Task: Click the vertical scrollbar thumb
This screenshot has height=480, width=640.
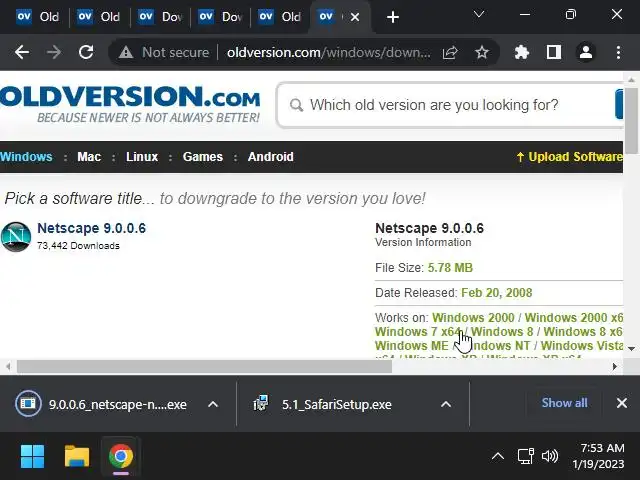Action: pos(631,121)
